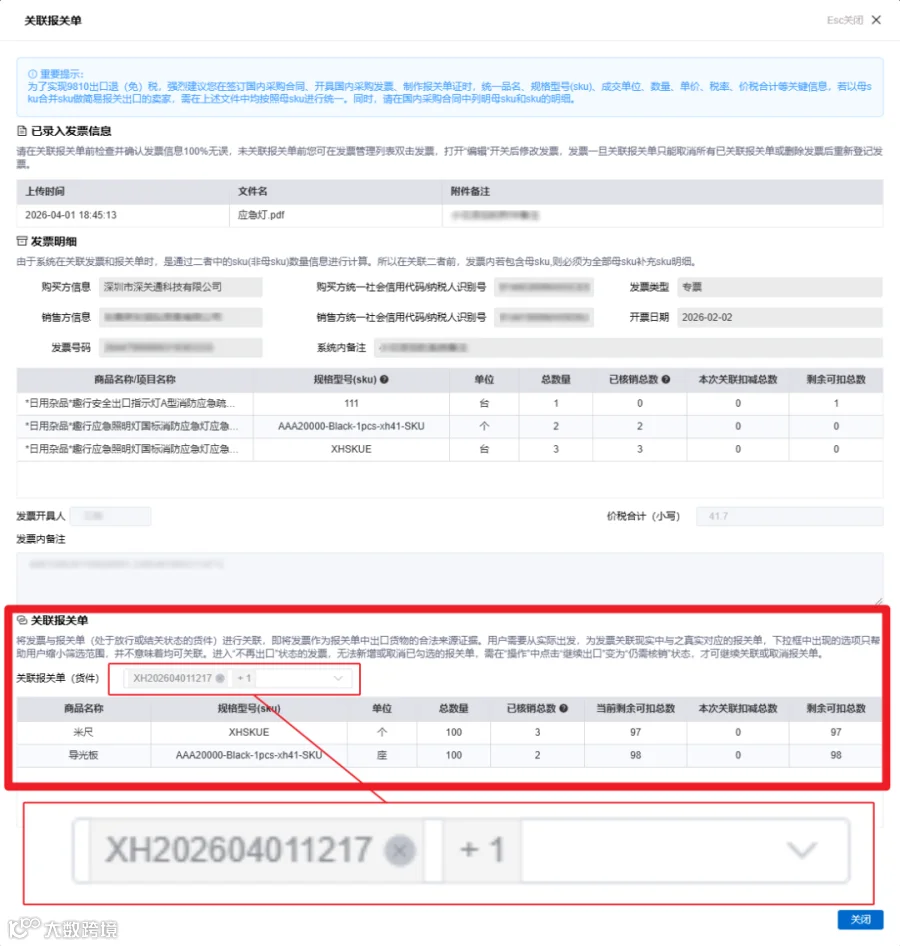Click the 购买方信息 input field
900x946 pixels.
click(180, 287)
